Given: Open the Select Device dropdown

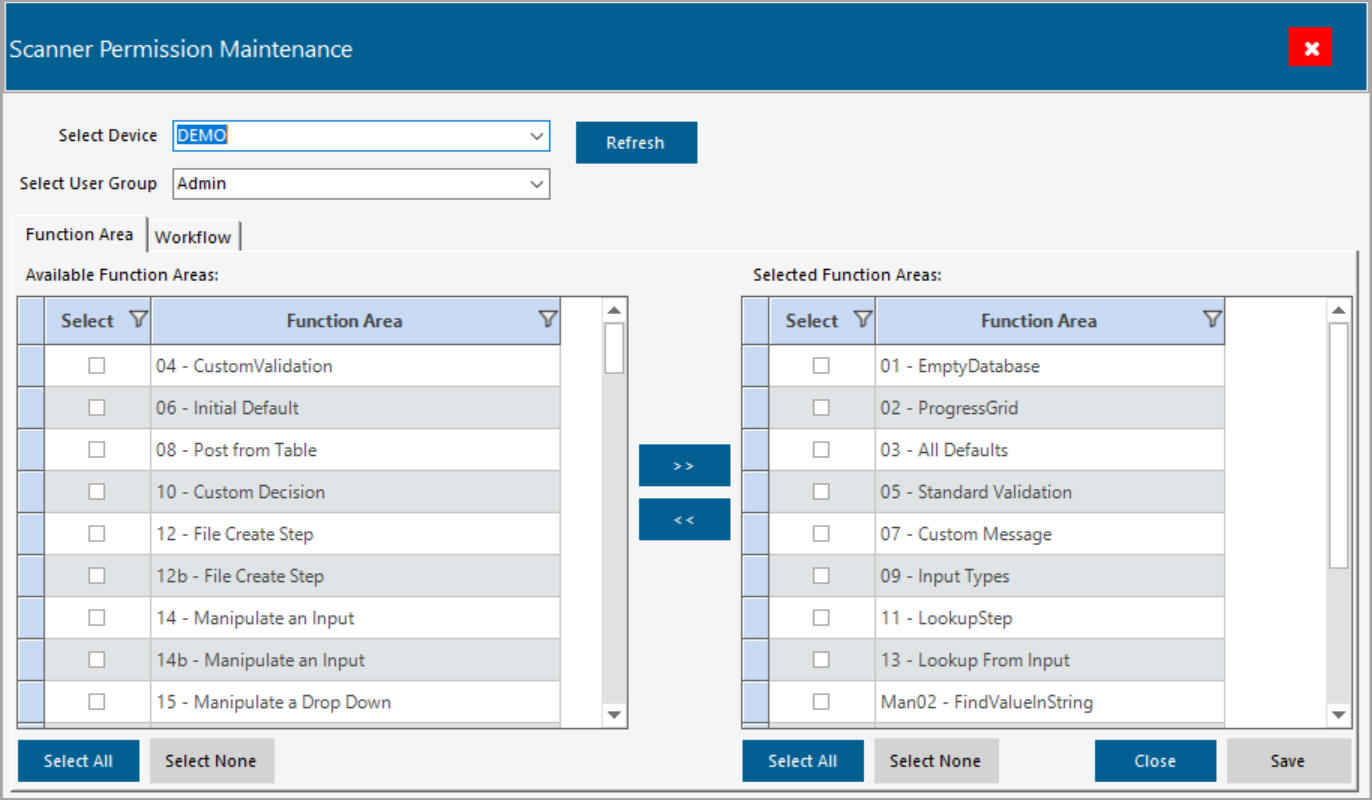Looking at the screenshot, I should (537, 136).
